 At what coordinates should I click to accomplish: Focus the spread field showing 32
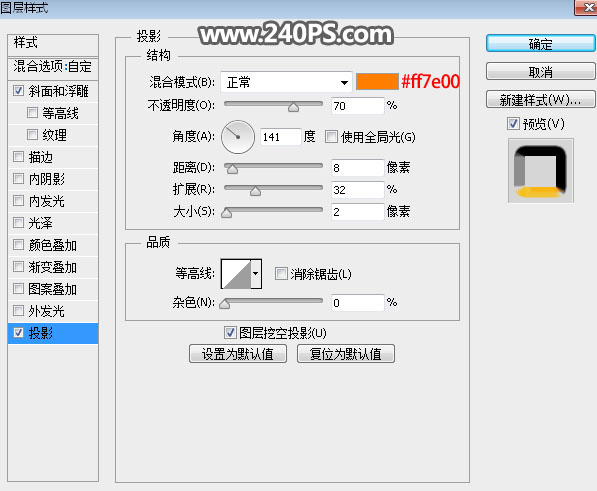pos(358,190)
